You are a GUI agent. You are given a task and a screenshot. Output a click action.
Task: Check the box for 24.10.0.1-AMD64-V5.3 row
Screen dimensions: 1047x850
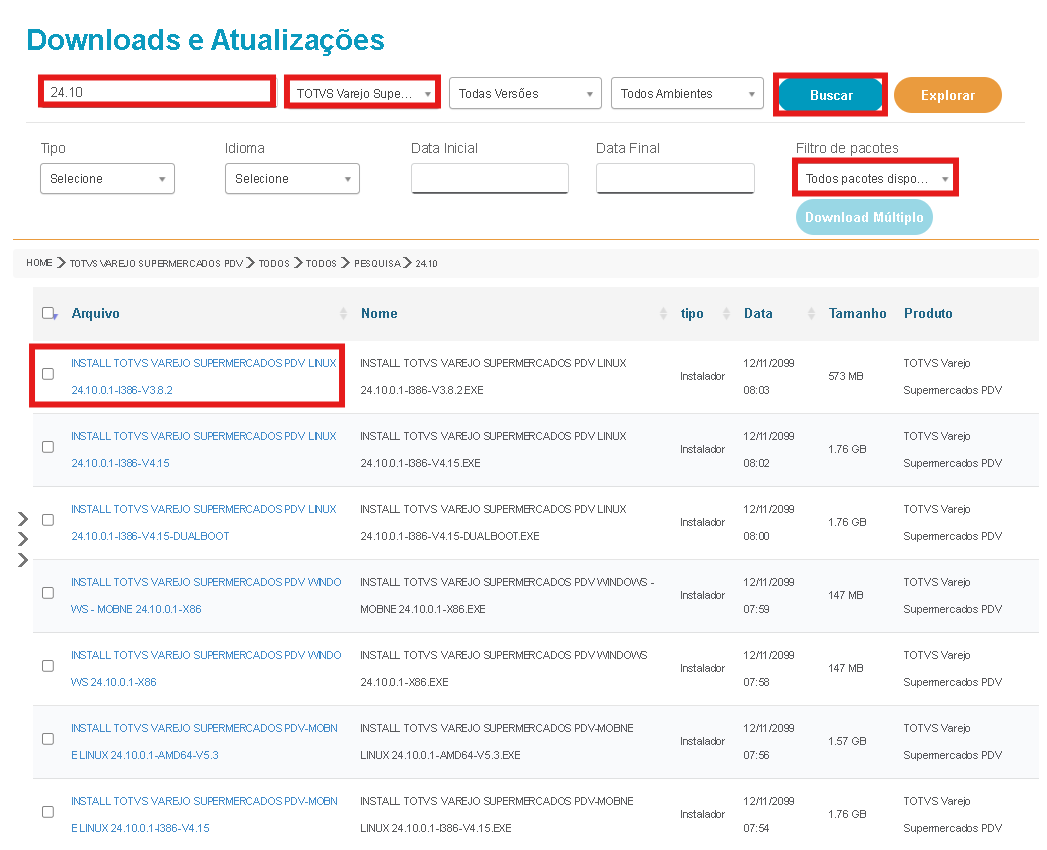click(48, 738)
